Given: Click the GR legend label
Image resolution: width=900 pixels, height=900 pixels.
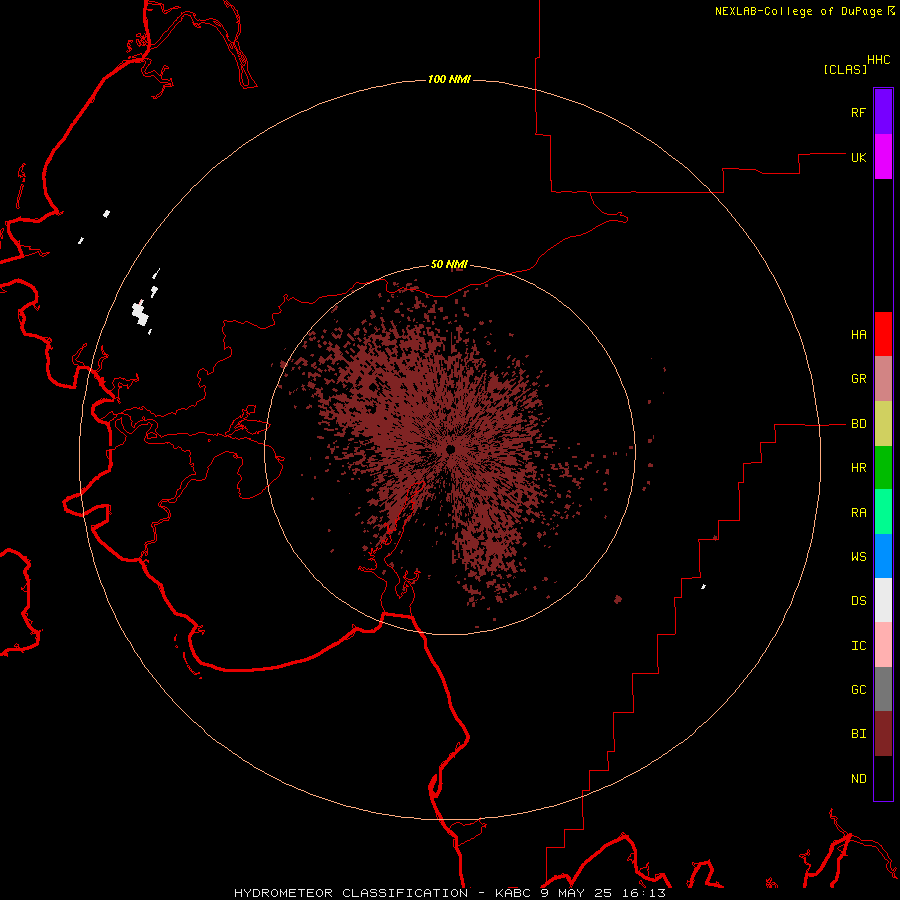Looking at the screenshot, I should 859,379.
